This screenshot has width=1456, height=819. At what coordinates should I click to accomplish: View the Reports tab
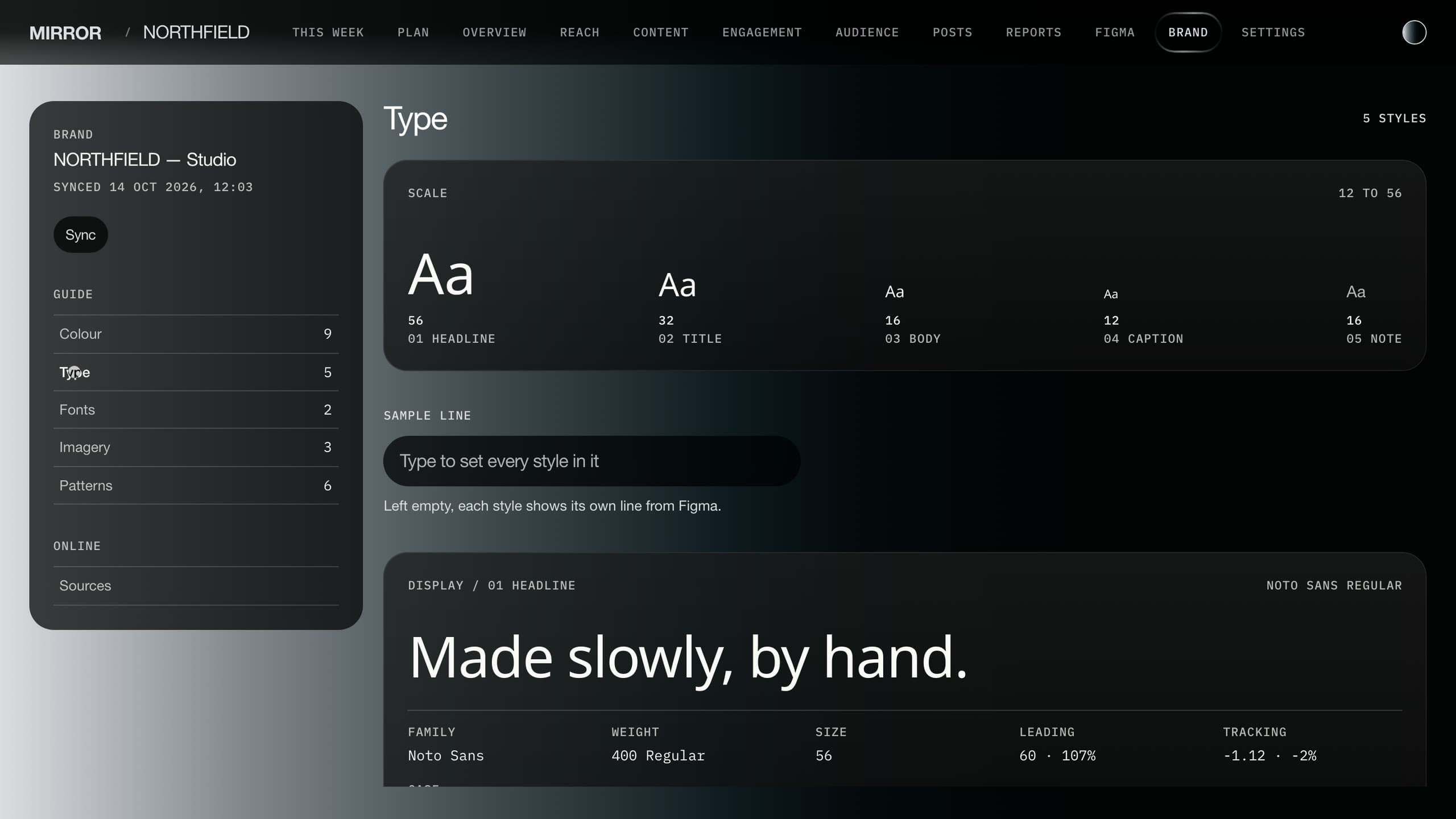click(x=1033, y=32)
